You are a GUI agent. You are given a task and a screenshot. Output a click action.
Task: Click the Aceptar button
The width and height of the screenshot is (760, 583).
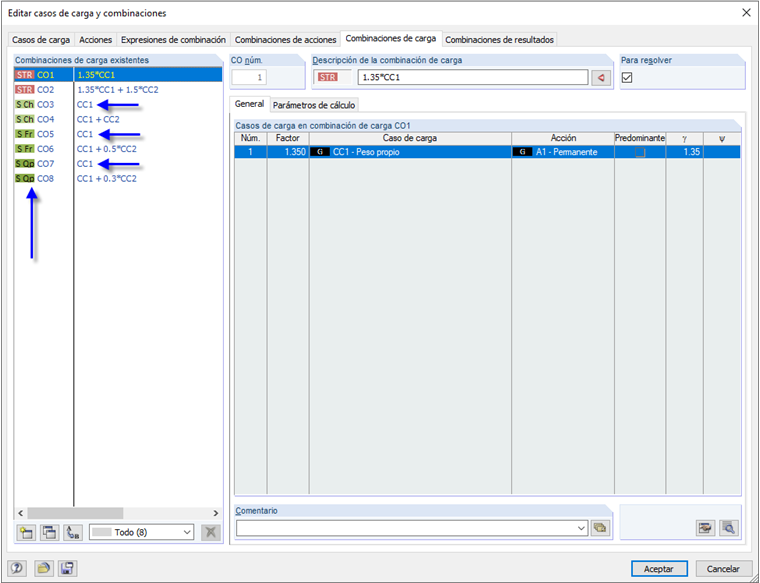659,568
